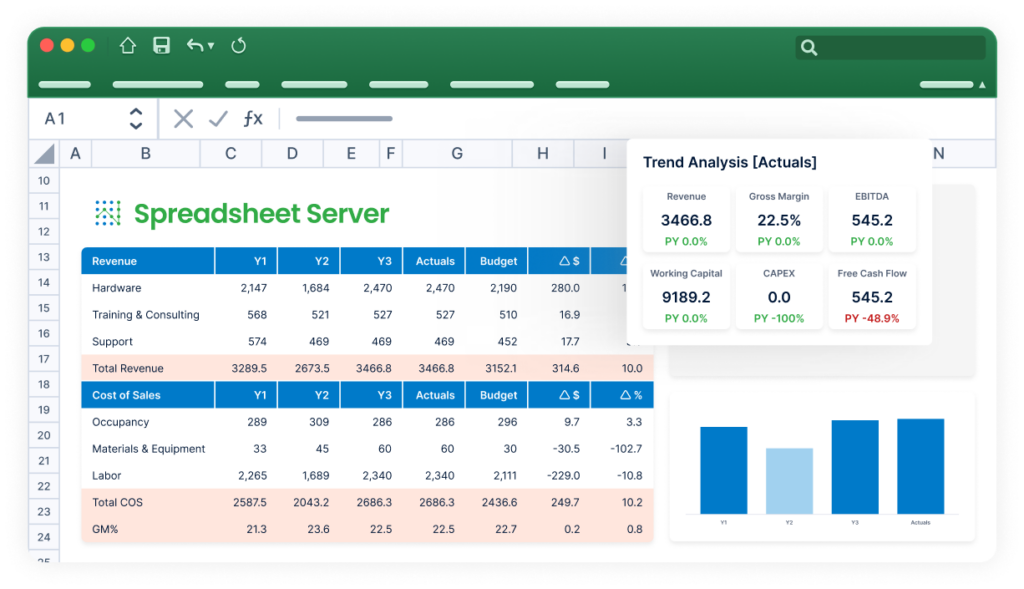
Task: Select the Revenue KPI card
Action: pyautogui.click(x=686, y=218)
